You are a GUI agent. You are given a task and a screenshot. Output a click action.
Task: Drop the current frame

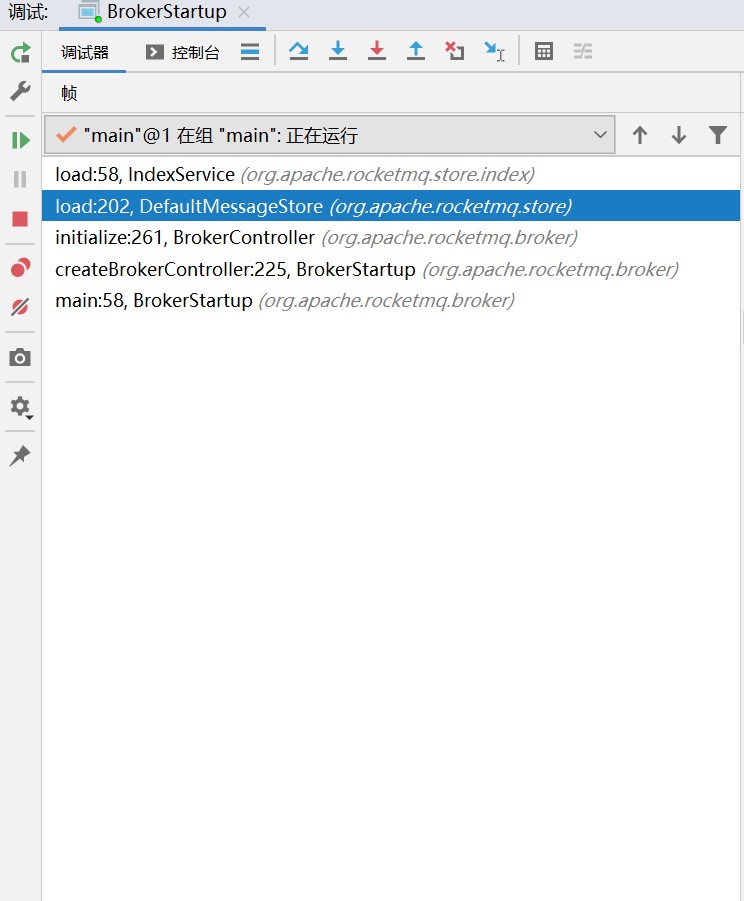pyautogui.click(x=454, y=51)
